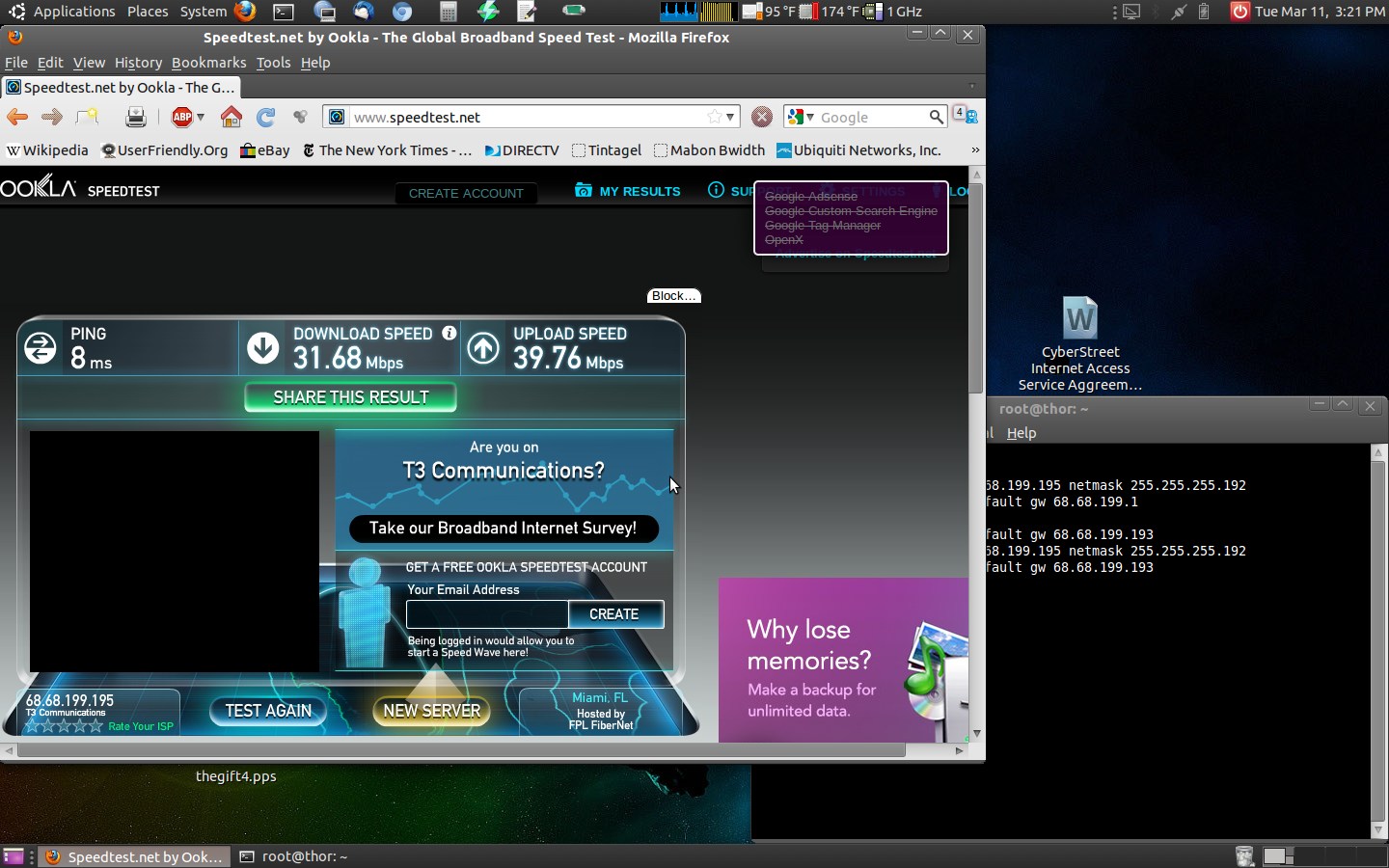Screen dimensions: 1389x868
Task: Expand the URL bar history dropdown arrow
Action: (x=730, y=117)
